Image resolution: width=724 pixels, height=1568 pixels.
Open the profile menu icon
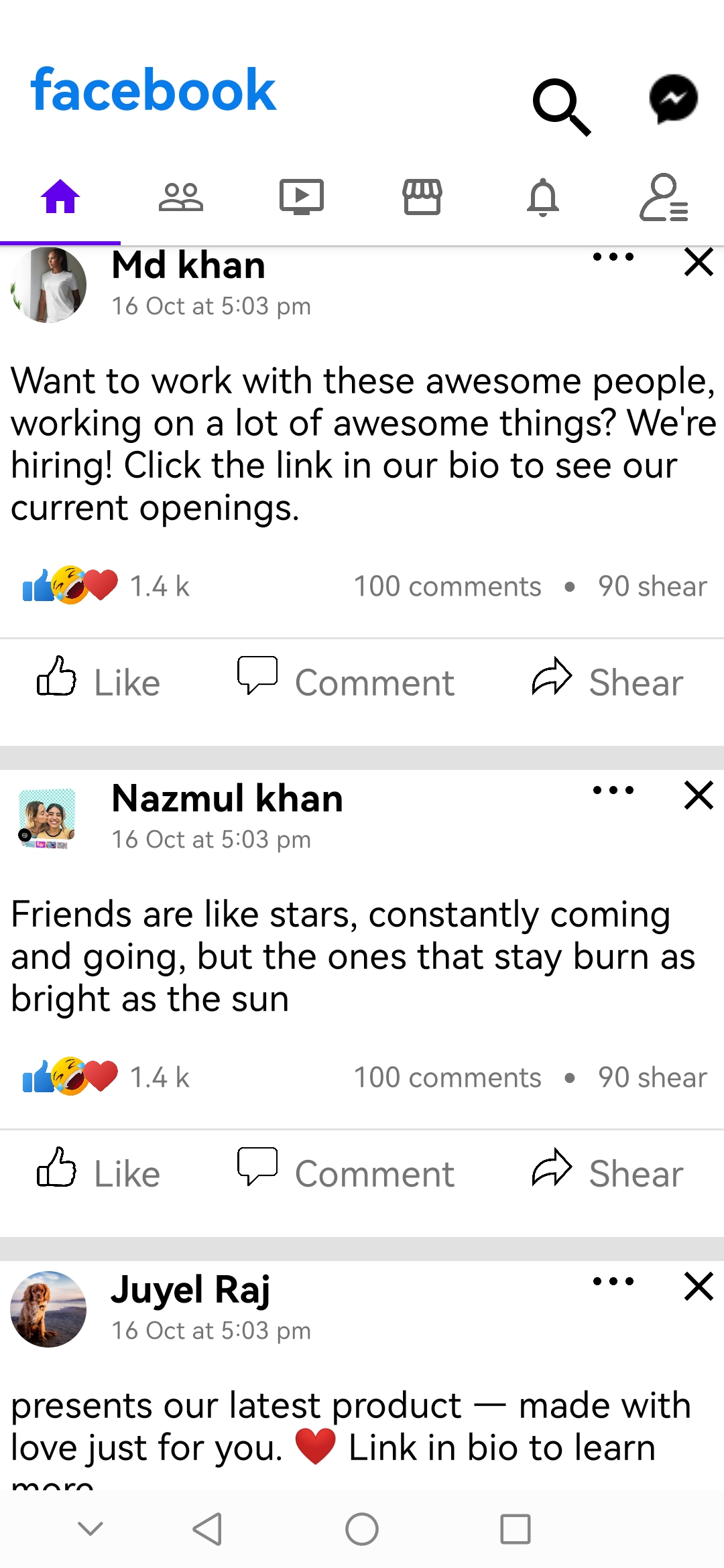pyautogui.click(x=663, y=198)
